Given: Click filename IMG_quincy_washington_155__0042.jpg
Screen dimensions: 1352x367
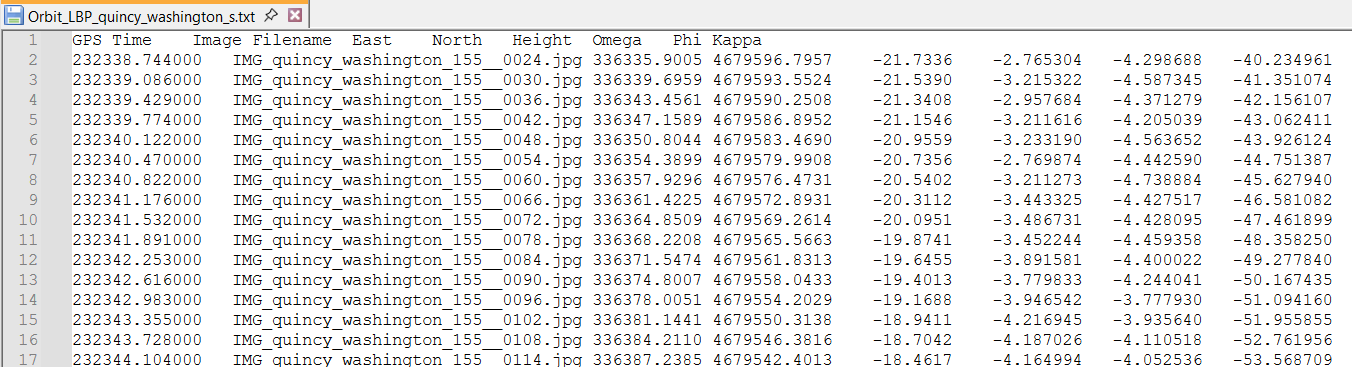Looking at the screenshot, I should pyautogui.click(x=407, y=120).
